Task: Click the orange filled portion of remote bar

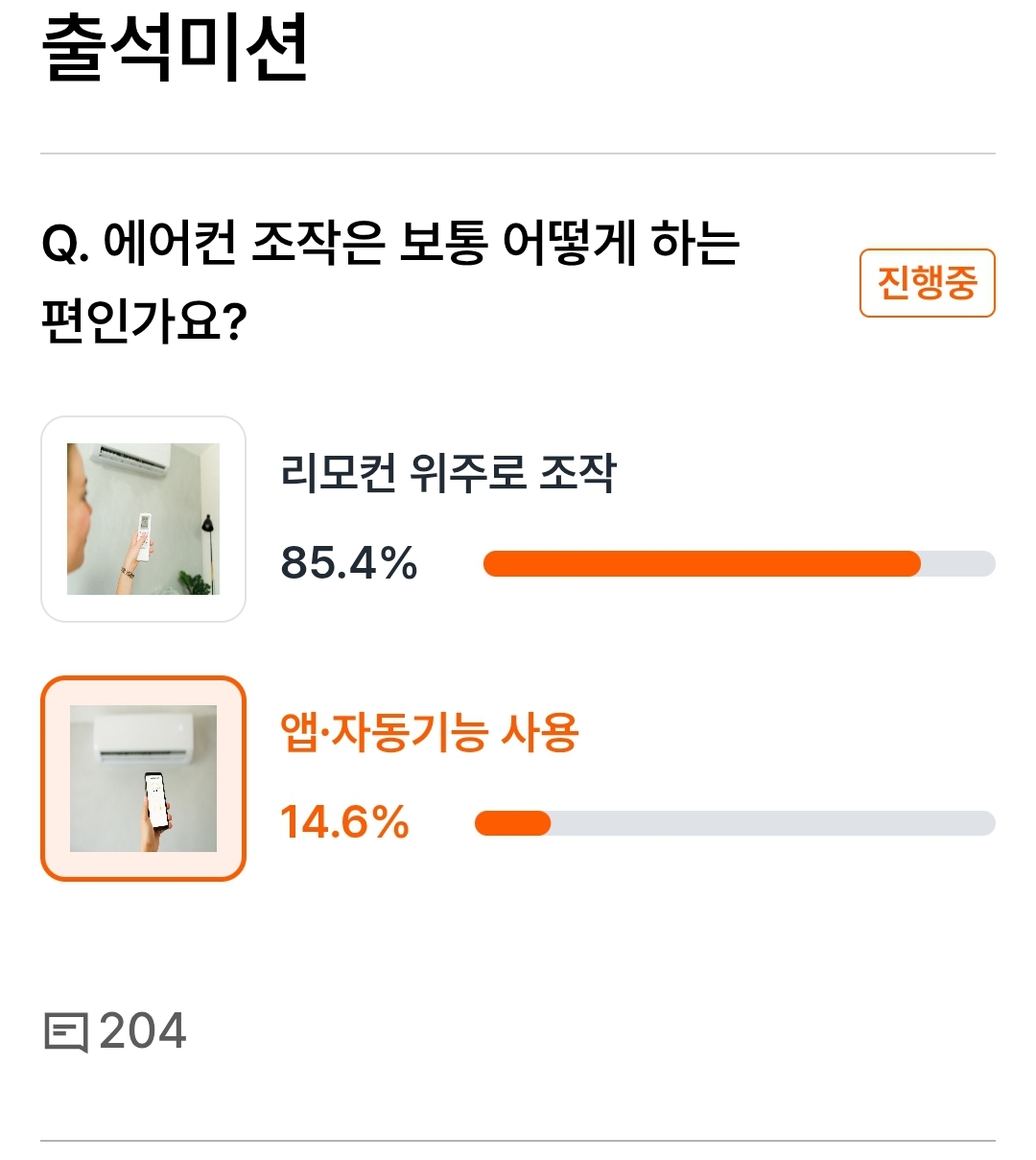Action: 701,563
